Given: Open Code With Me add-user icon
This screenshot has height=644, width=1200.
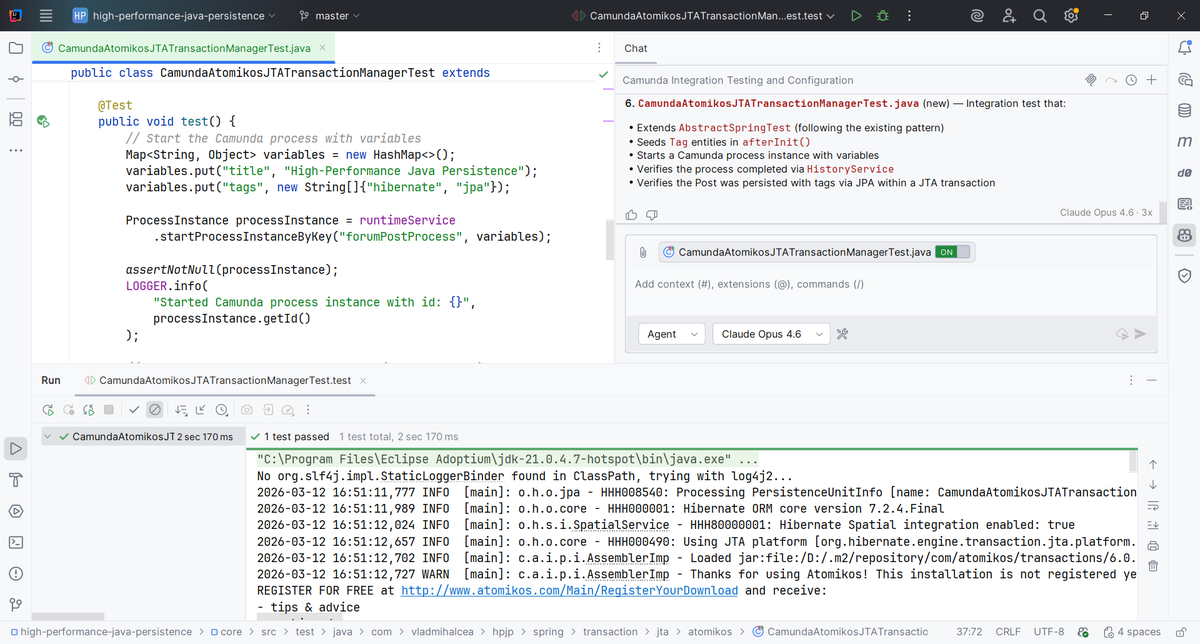Looking at the screenshot, I should coord(1009,16).
